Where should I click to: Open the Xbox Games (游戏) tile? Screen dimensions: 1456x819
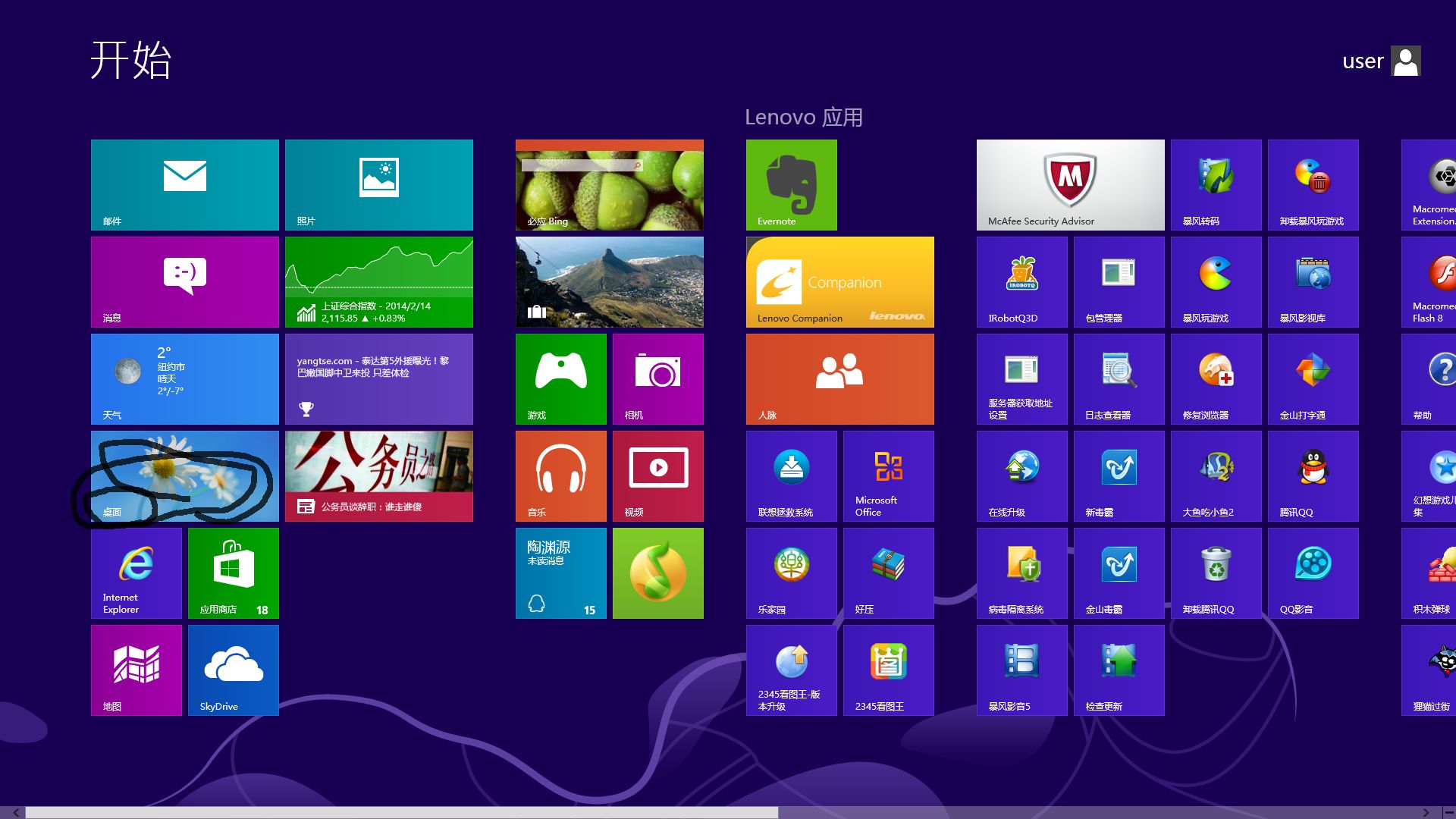[560, 378]
